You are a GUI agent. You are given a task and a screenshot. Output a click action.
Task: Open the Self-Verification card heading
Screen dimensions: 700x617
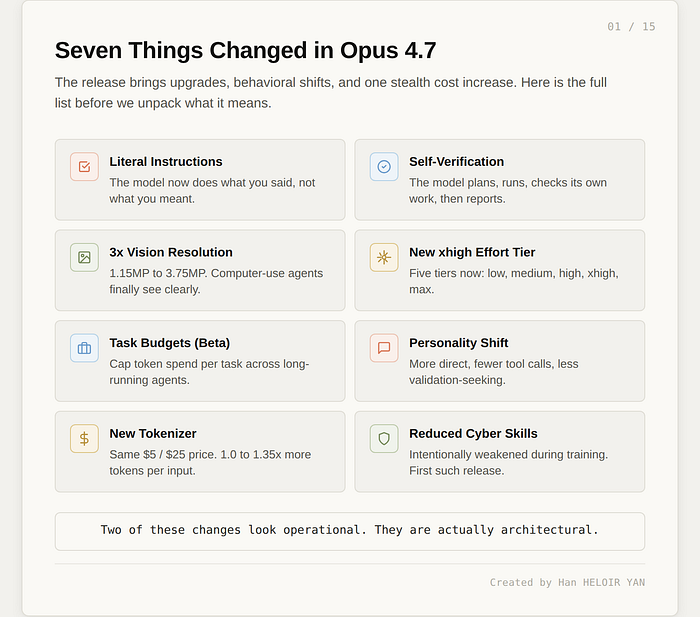pyautogui.click(x=456, y=162)
